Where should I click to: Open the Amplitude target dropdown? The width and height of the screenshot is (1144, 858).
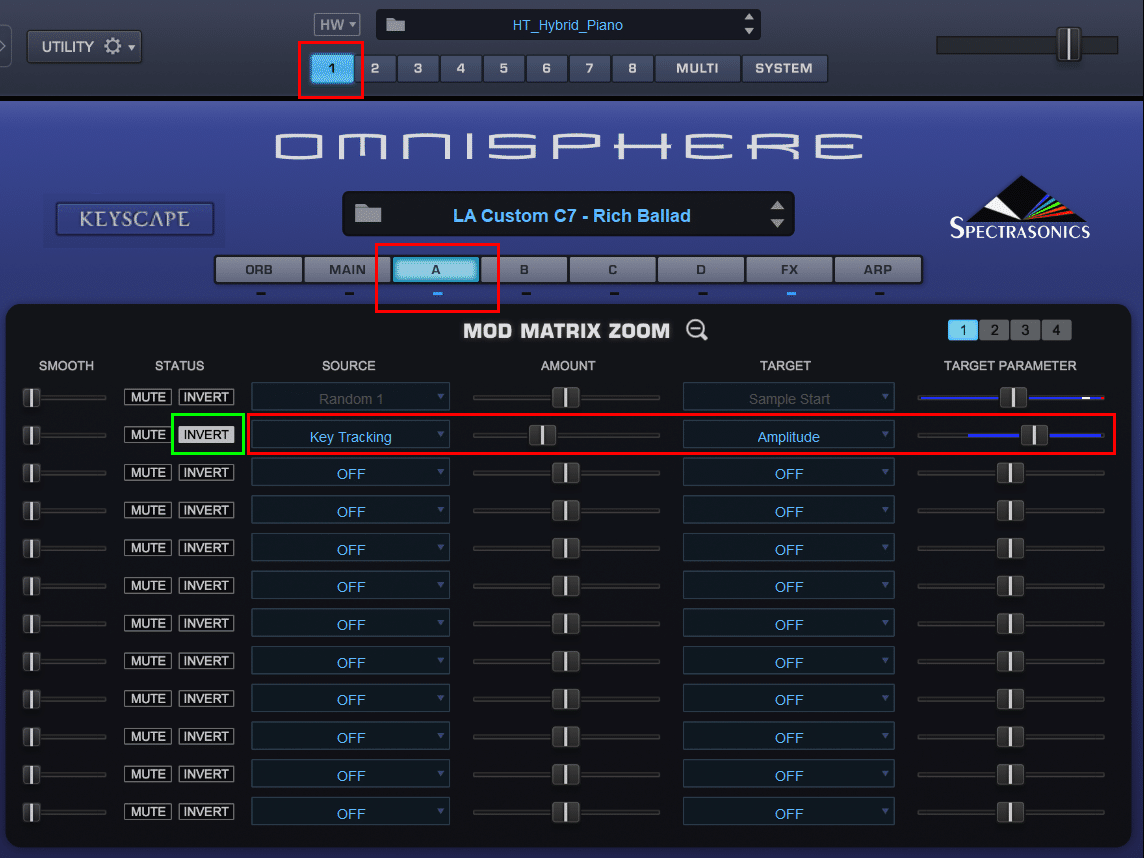click(788, 434)
